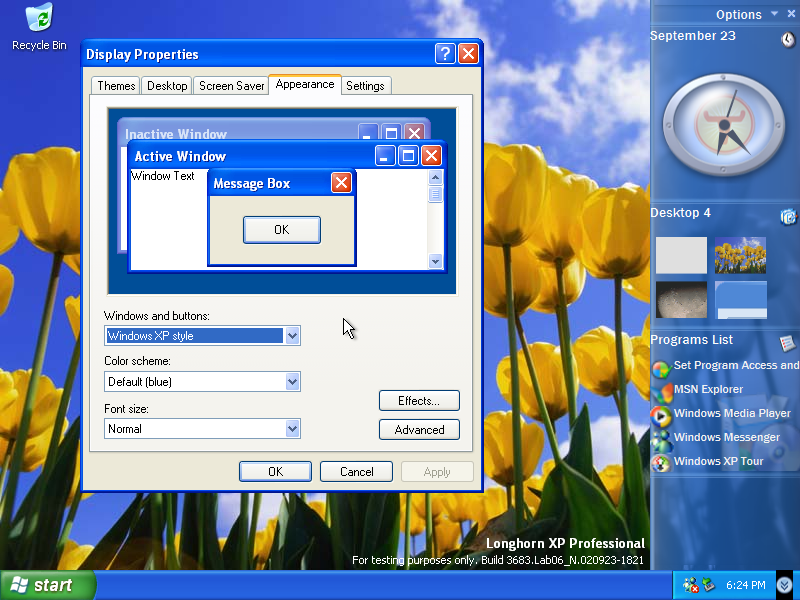Click the clock icon beside September 23

[x=788, y=39]
